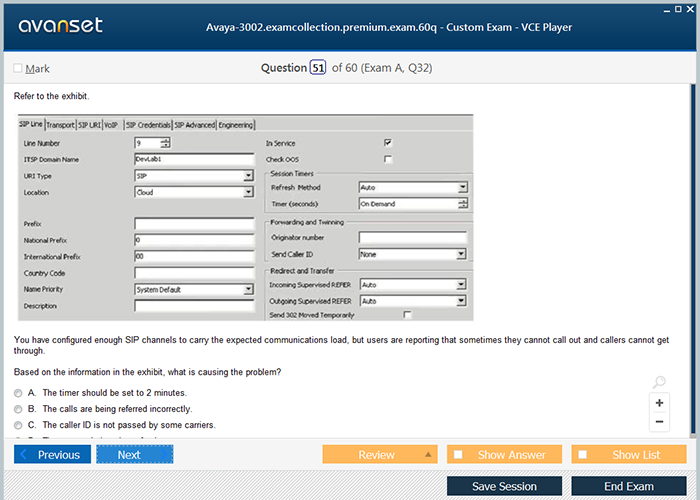The height and width of the screenshot is (500, 700).
Task: Toggle the In Service checkbox in exhibit
Action: point(388,143)
